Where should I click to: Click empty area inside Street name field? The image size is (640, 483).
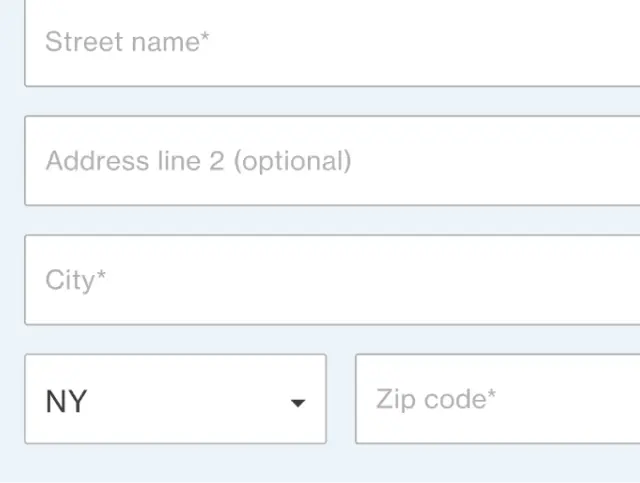pos(450,43)
